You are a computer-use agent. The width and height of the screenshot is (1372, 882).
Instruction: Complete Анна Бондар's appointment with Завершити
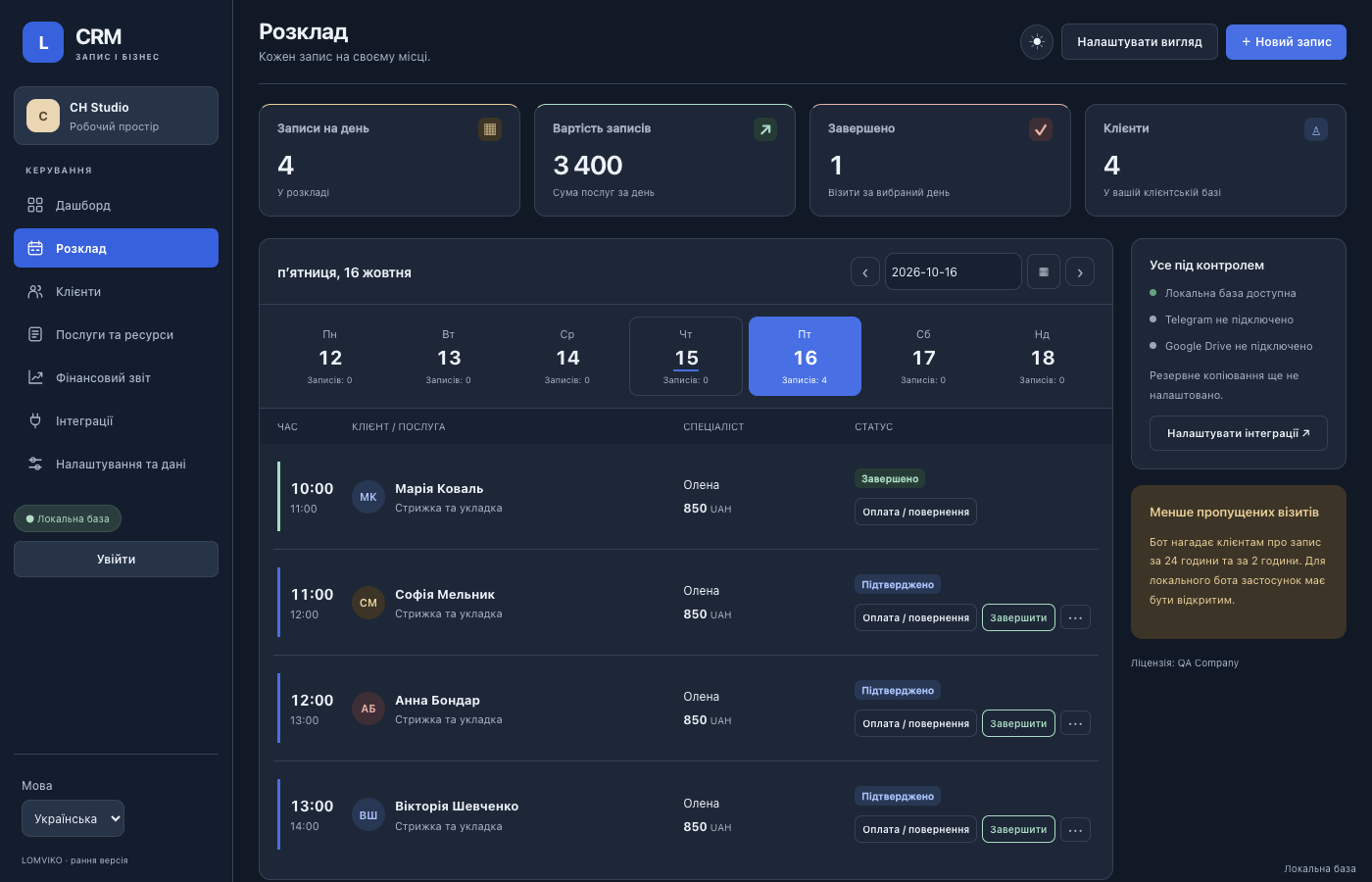[1018, 723]
